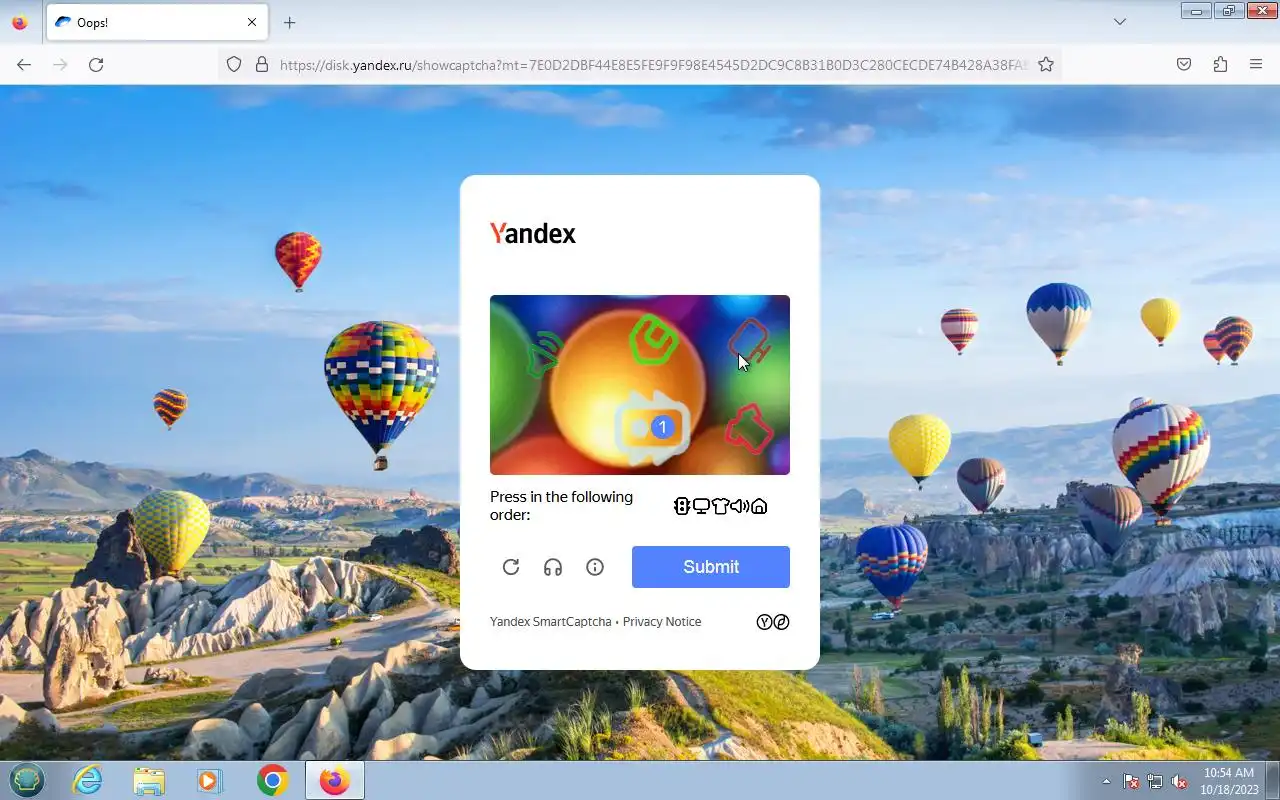Click the Yandex SmartCaptcha text
The width and height of the screenshot is (1280, 800).
pyautogui.click(x=551, y=622)
